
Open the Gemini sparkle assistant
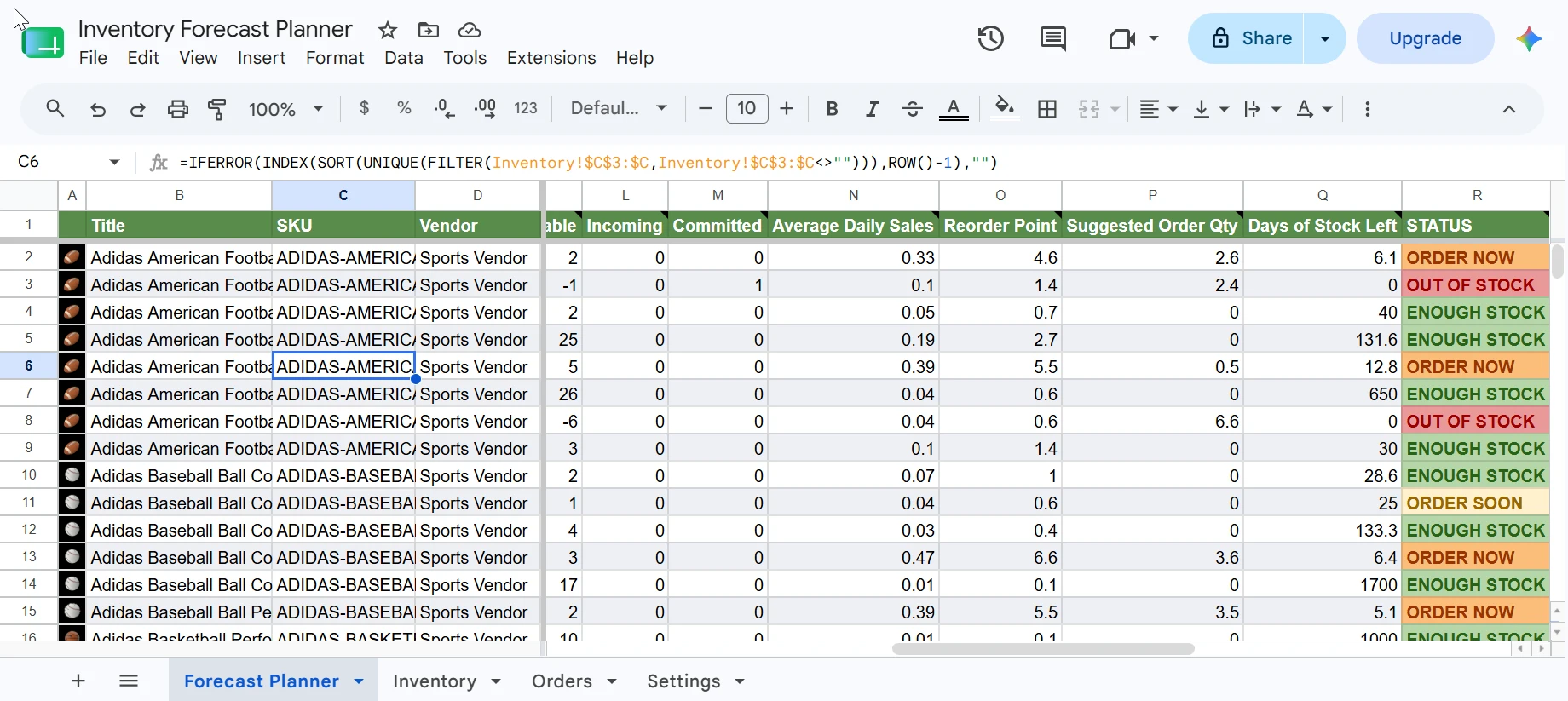tap(1529, 38)
